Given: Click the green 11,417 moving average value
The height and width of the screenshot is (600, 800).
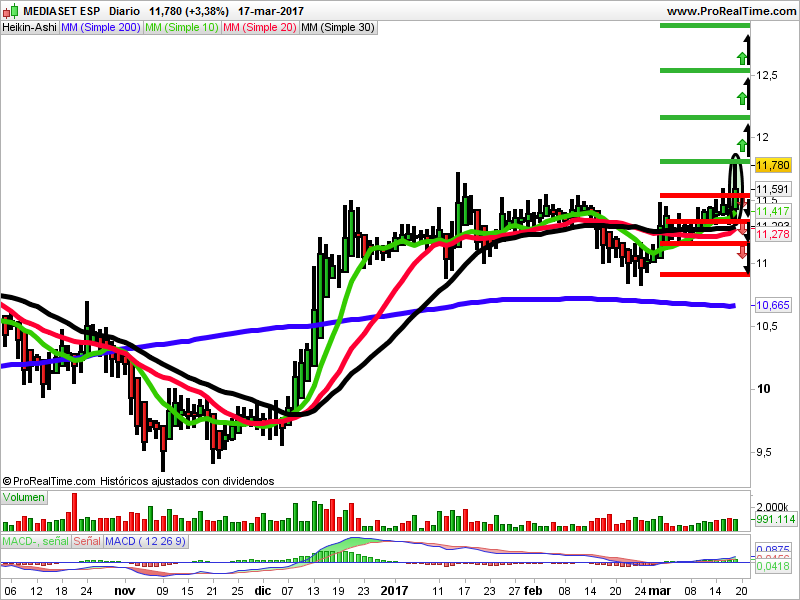Looking at the screenshot, I should (x=773, y=211).
